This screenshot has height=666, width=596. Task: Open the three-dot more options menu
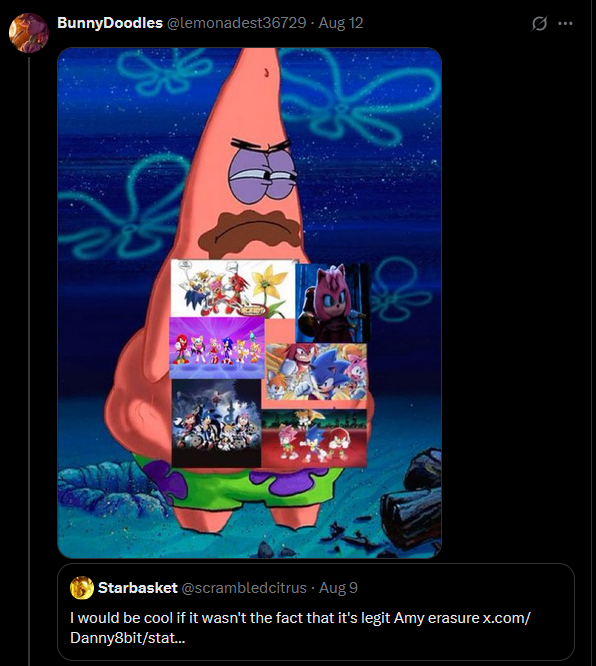(565, 23)
